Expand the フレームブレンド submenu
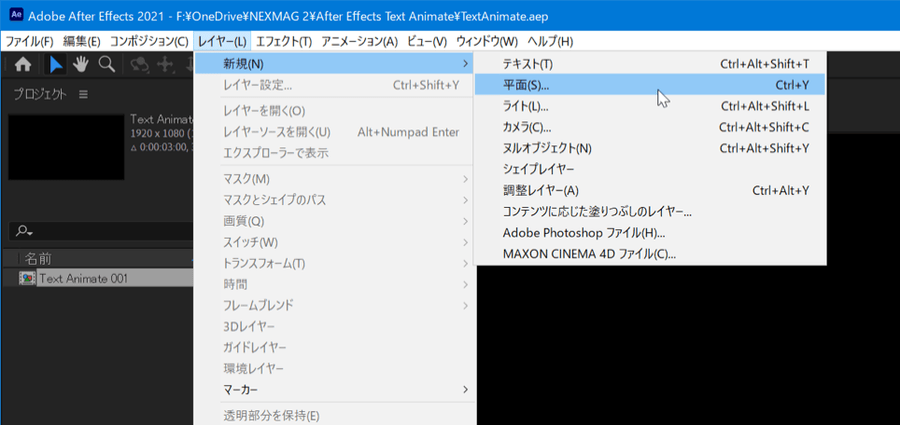The height and width of the screenshot is (425, 900). pos(334,305)
